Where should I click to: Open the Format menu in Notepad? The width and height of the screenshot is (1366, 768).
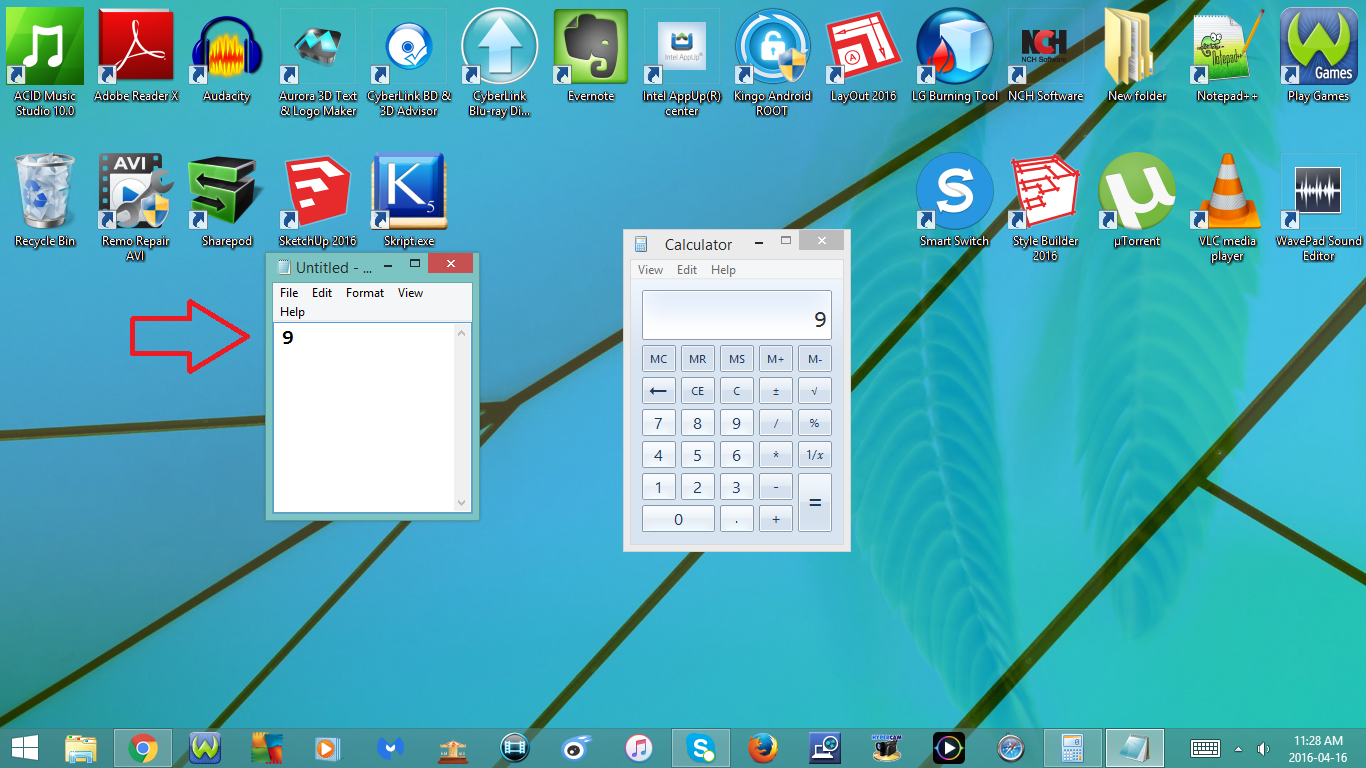[x=364, y=292]
